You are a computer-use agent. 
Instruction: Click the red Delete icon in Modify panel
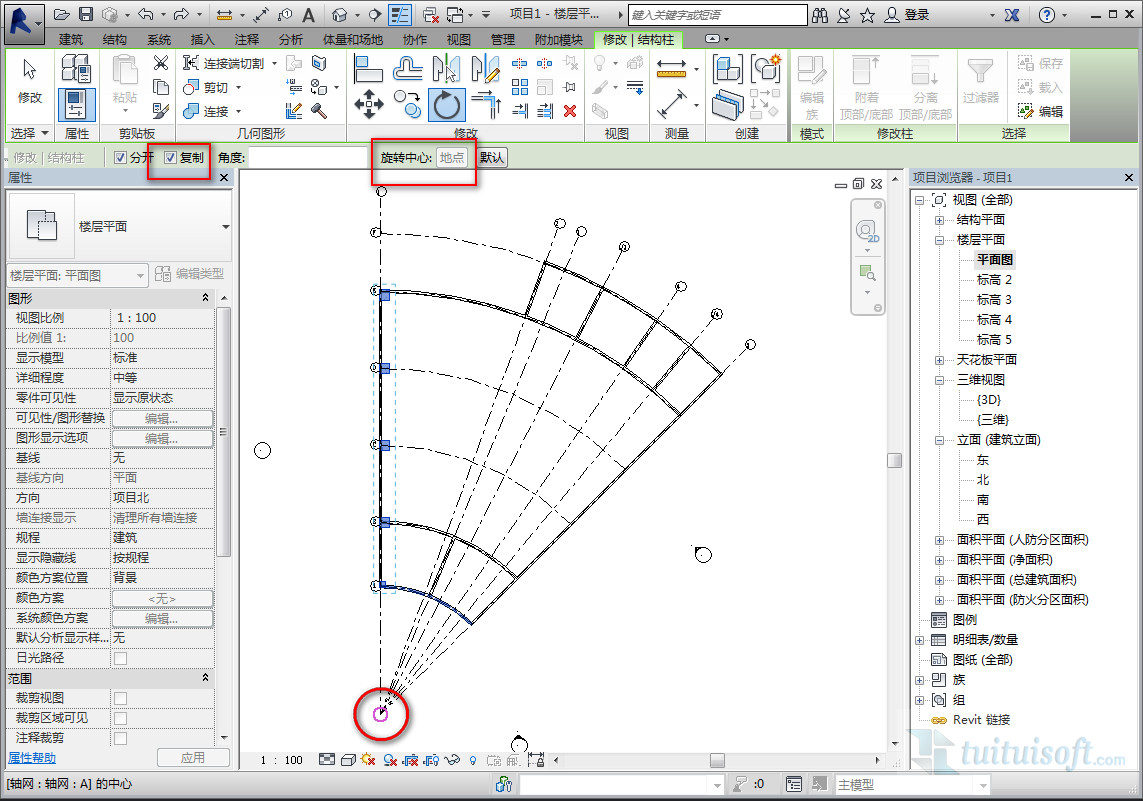click(570, 111)
